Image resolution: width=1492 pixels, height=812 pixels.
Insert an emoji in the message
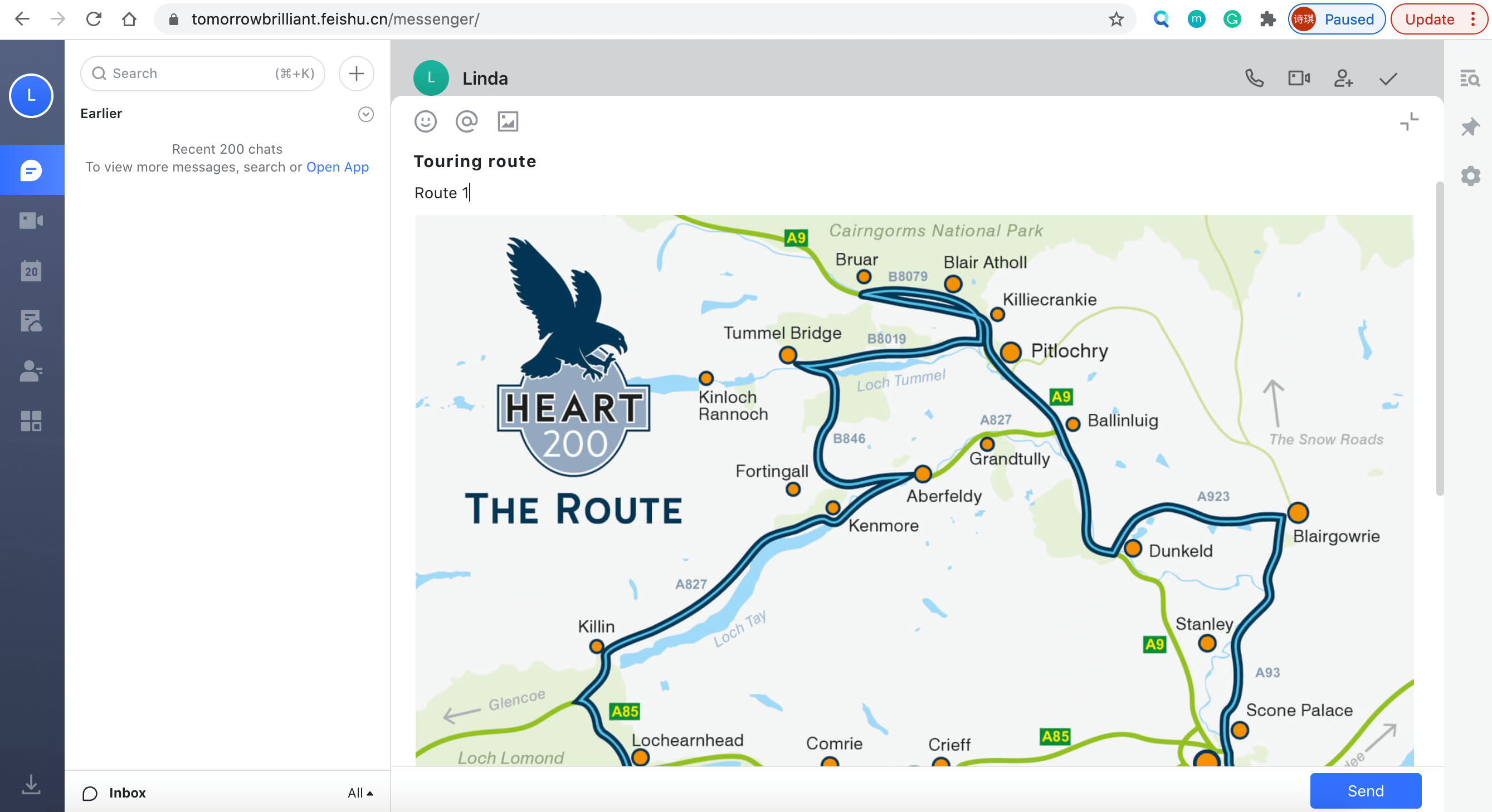425,121
